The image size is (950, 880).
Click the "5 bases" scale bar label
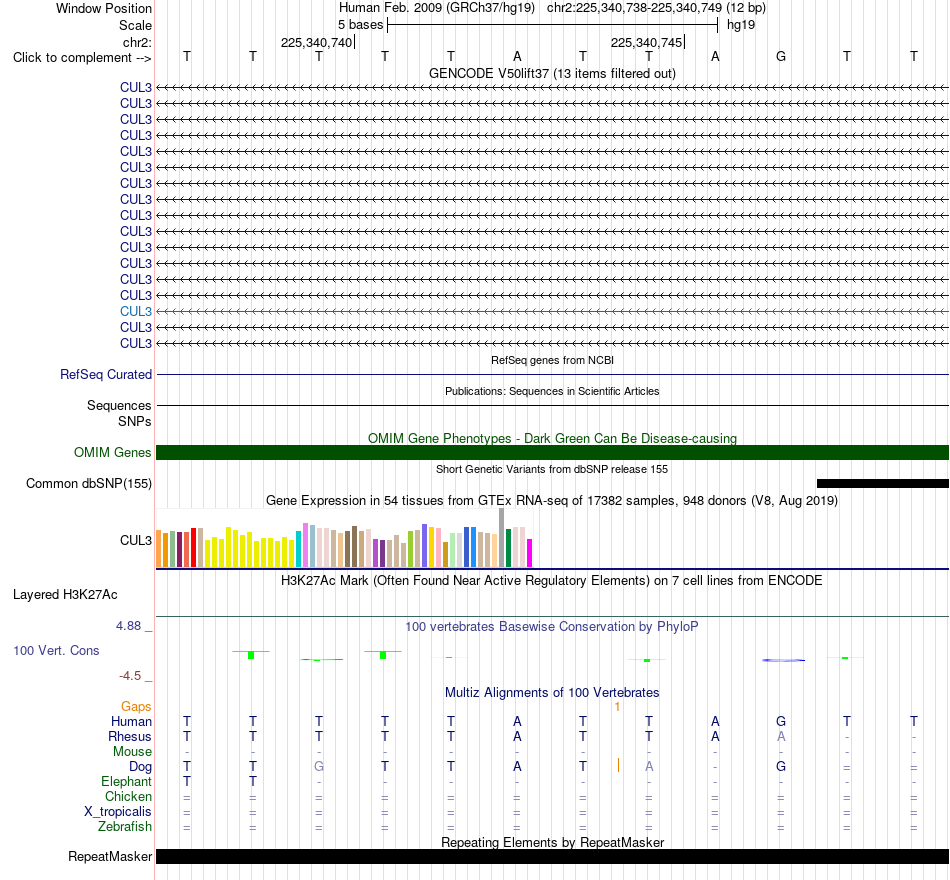click(360, 25)
